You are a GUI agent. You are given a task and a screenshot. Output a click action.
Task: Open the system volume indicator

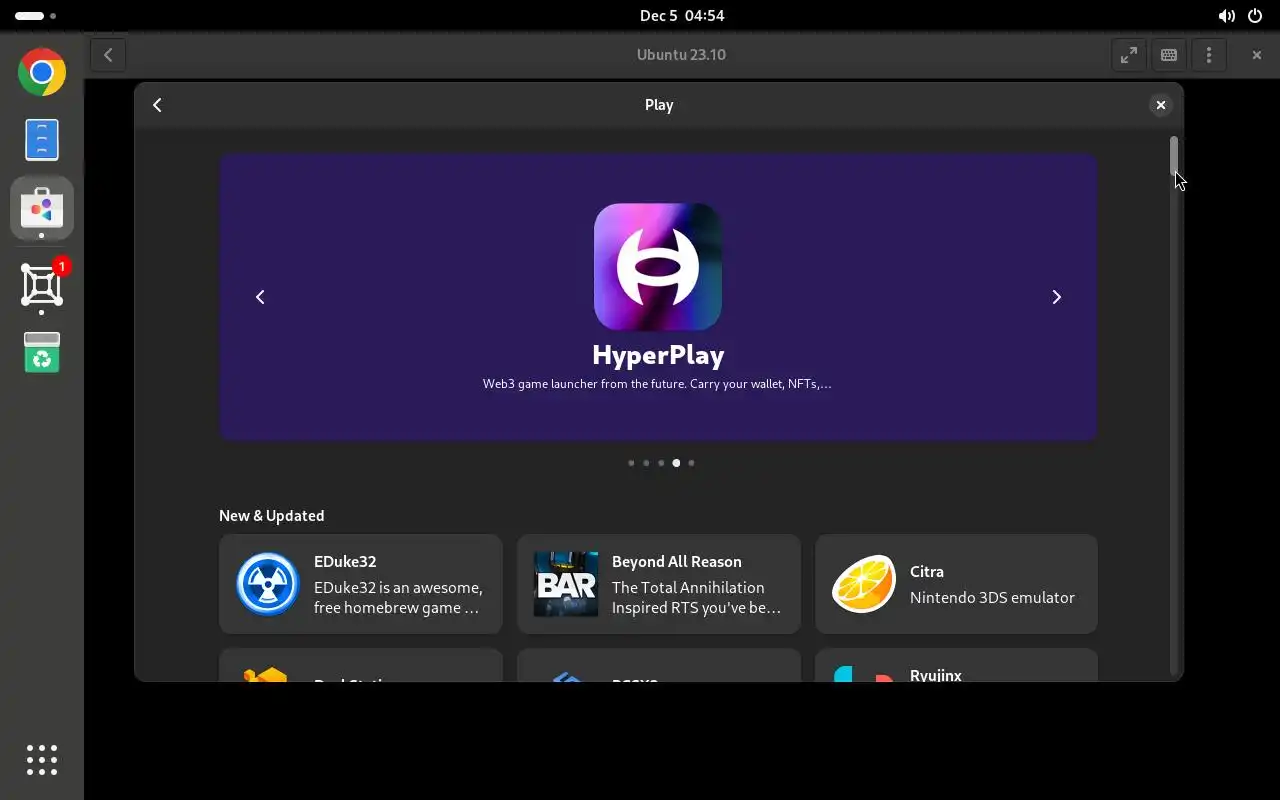tap(1226, 16)
